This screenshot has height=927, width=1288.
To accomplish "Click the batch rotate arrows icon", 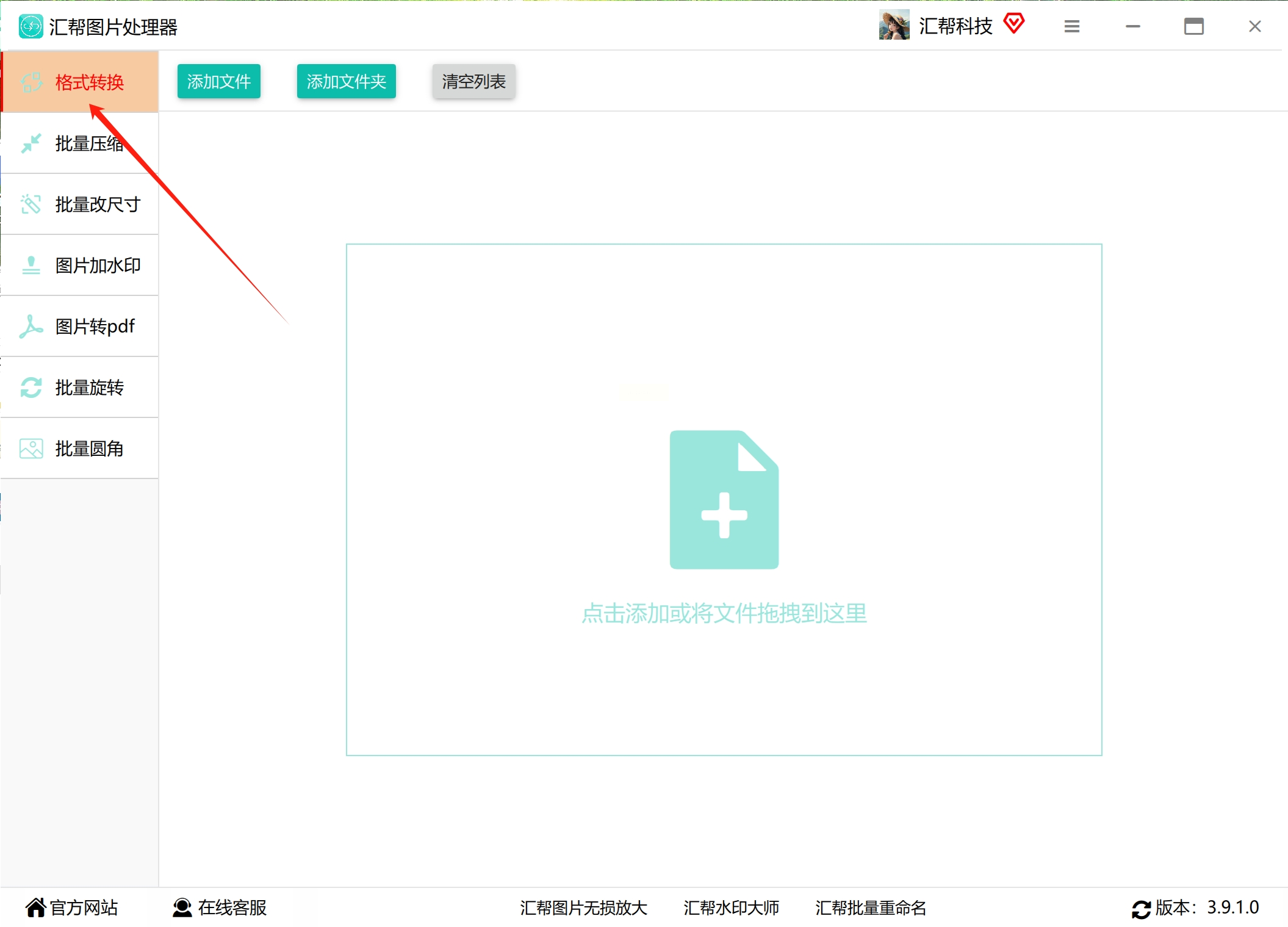I will (x=31, y=388).
